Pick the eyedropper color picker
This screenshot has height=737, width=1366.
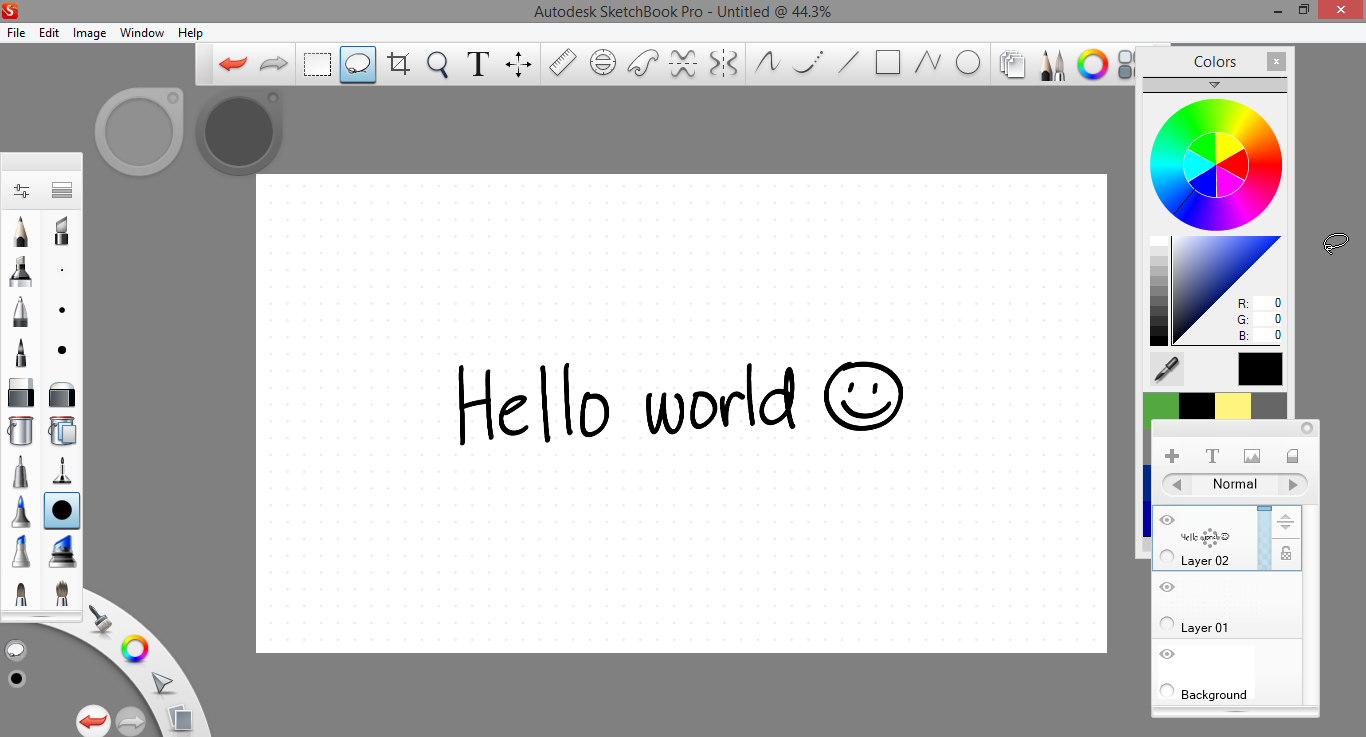pyautogui.click(x=1166, y=369)
